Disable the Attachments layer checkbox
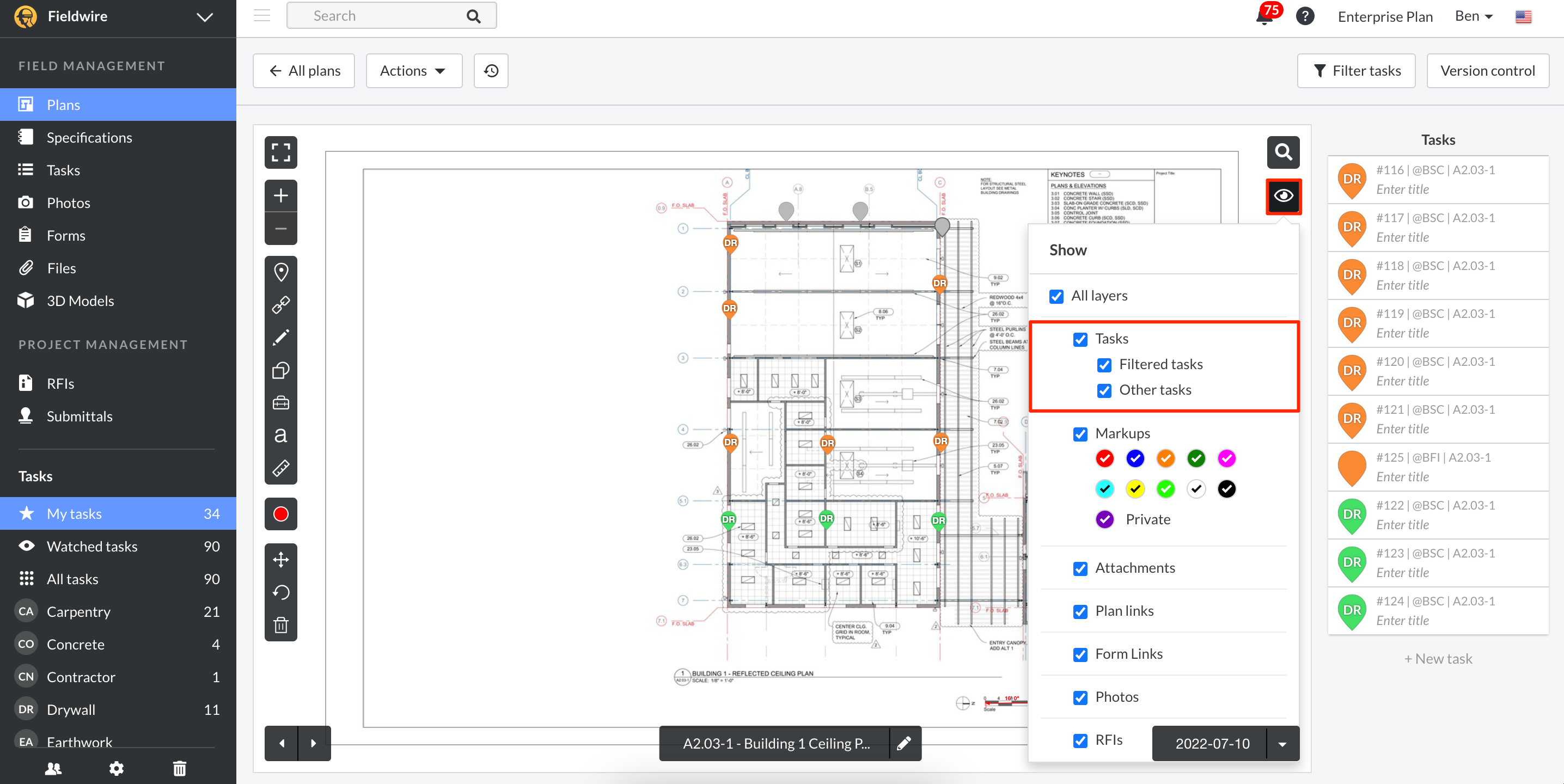This screenshot has width=1564, height=784. [1081, 568]
